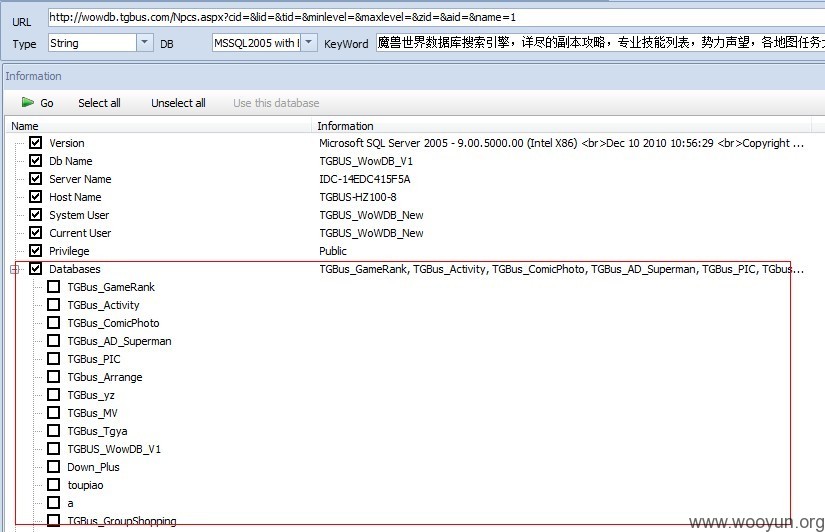
Task: Click the Public privilege value
Action: pos(333,251)
